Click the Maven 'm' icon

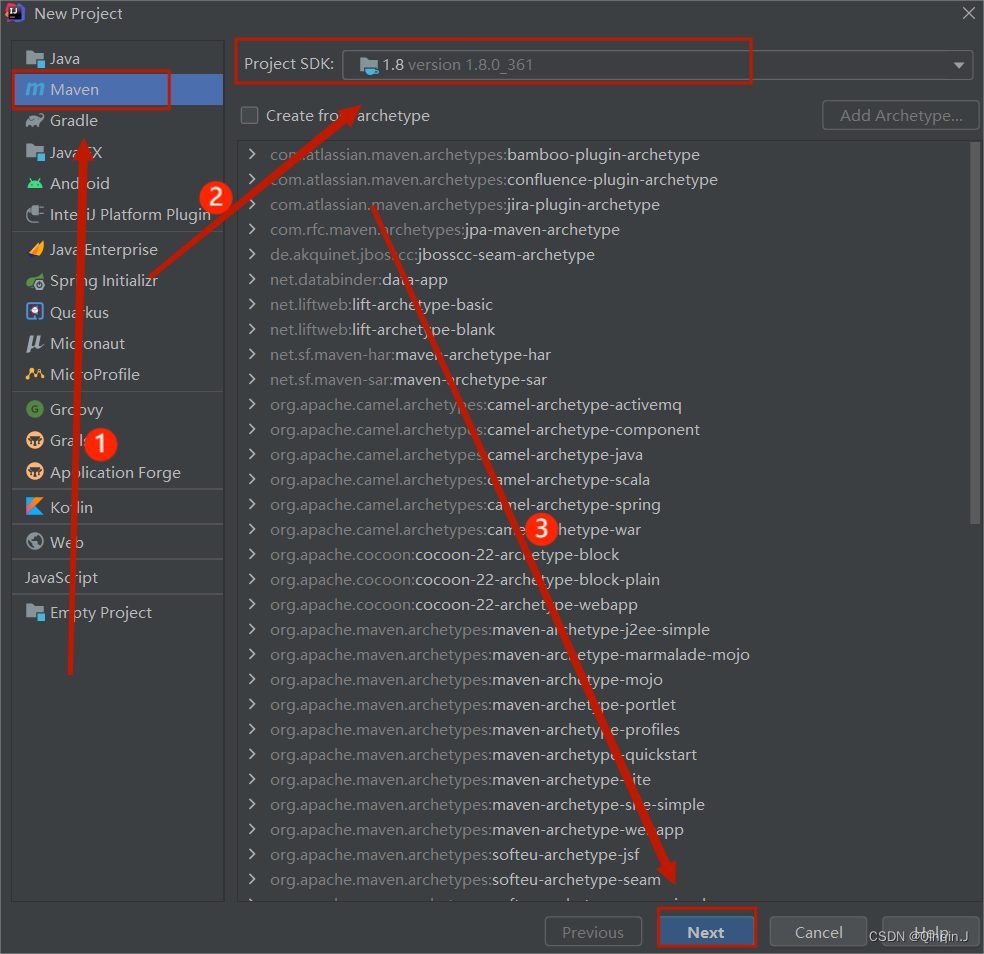click(35, 90)
